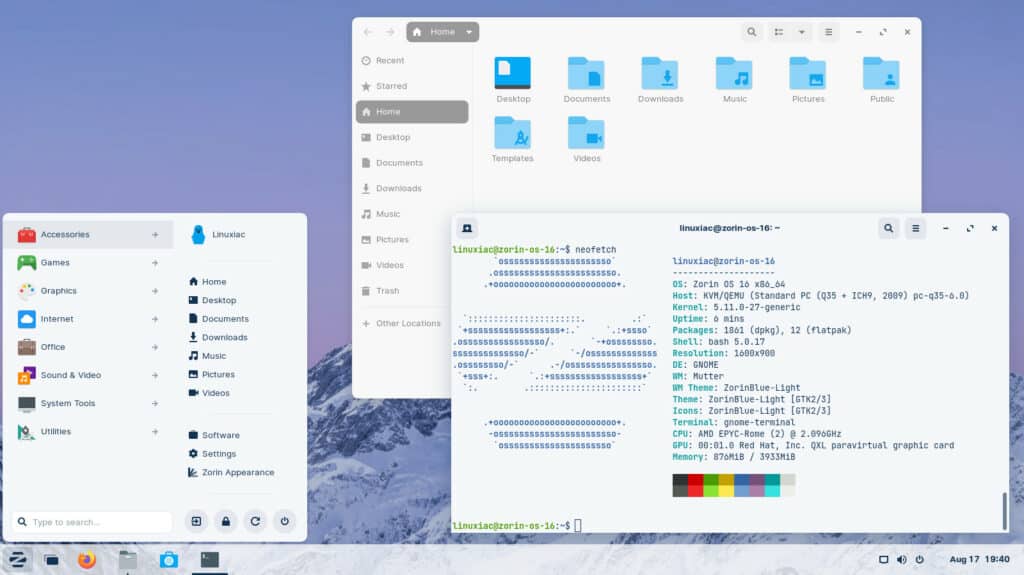This screenshot has height=575, width=1024.
Task: Open Zorin Appearance from the menu
Action: [231, 472]
